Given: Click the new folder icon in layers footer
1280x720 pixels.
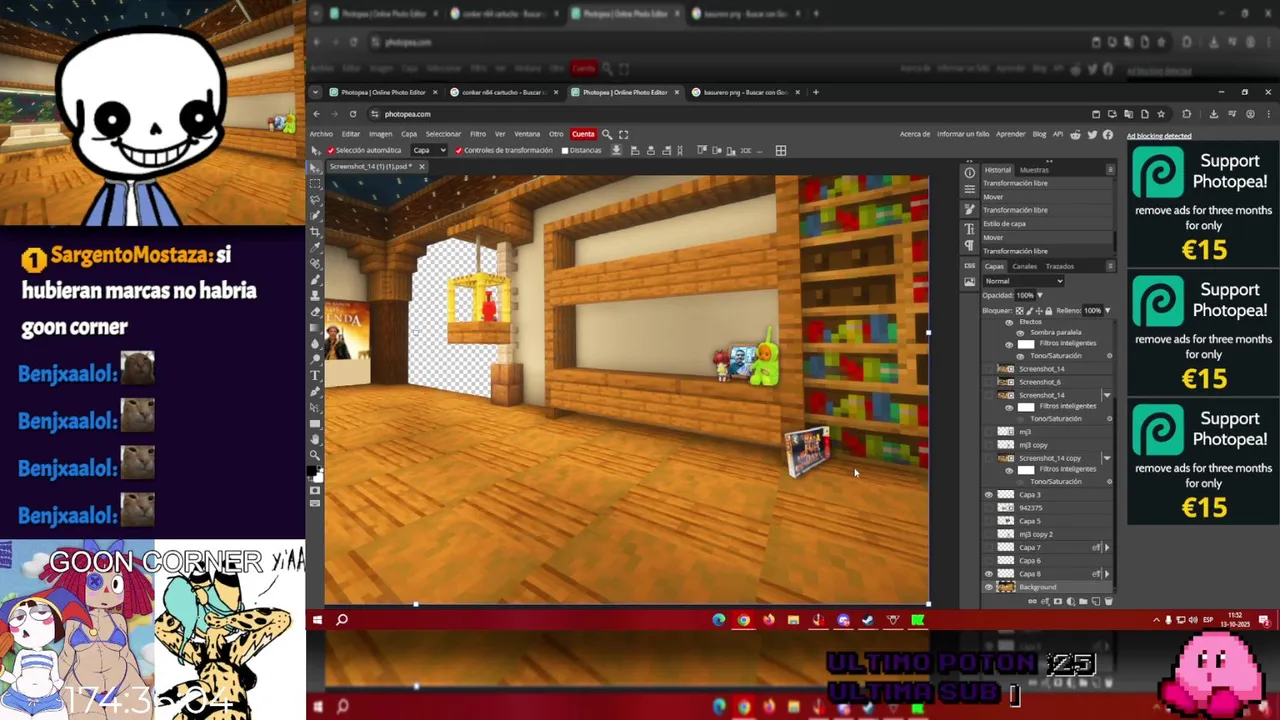Looking at the screenshot, I should coord(1083,601).
